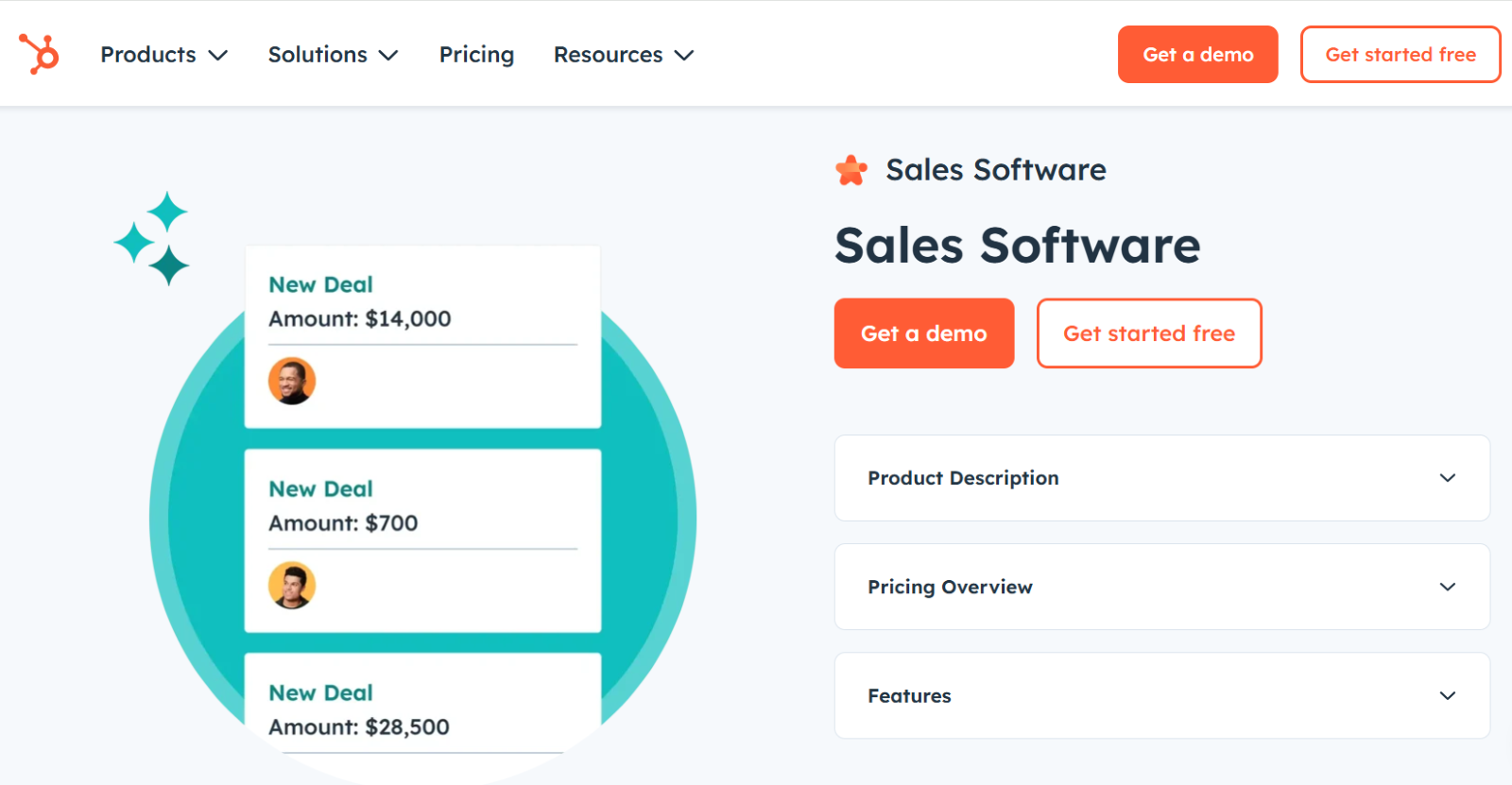Select the avatar on the $14,000 deal card
The image size is (1512, 785).
click(292, 381)
